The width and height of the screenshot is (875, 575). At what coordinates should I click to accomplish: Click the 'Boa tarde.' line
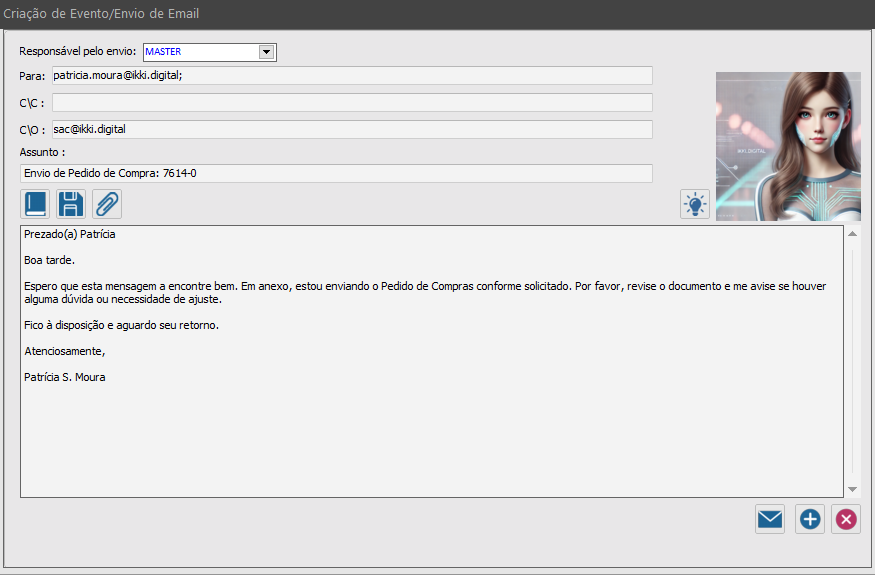click(49, 260)
